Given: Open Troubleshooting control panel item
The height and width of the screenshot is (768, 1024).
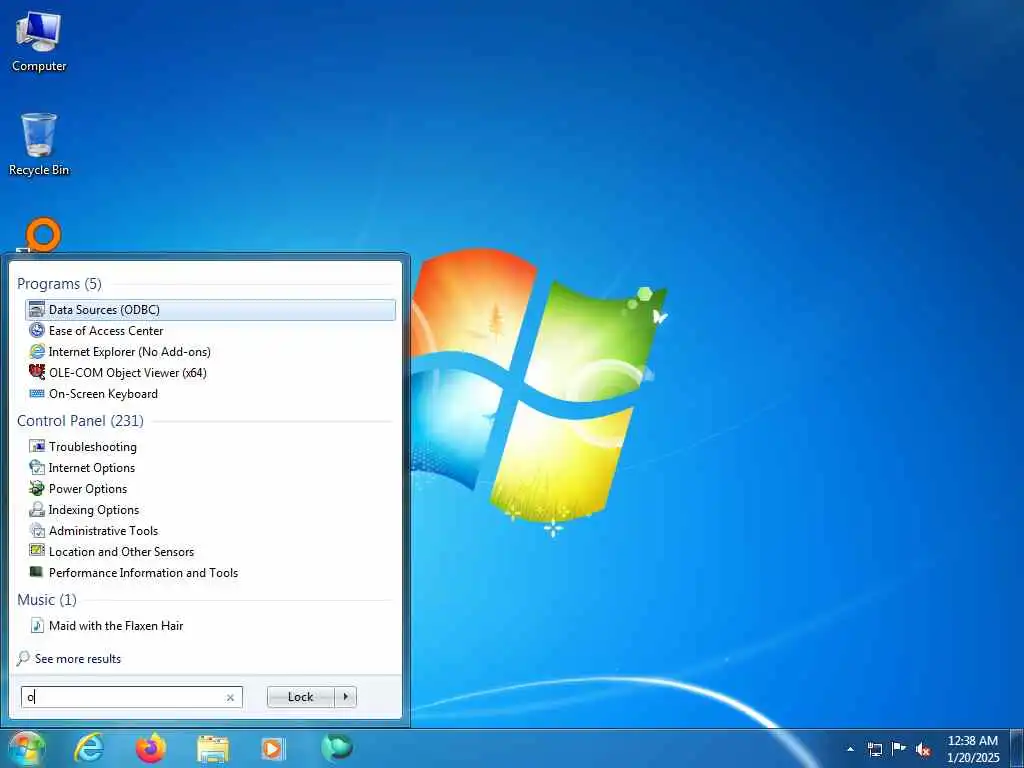Looking at the screenshot, I should pos(210,447).
